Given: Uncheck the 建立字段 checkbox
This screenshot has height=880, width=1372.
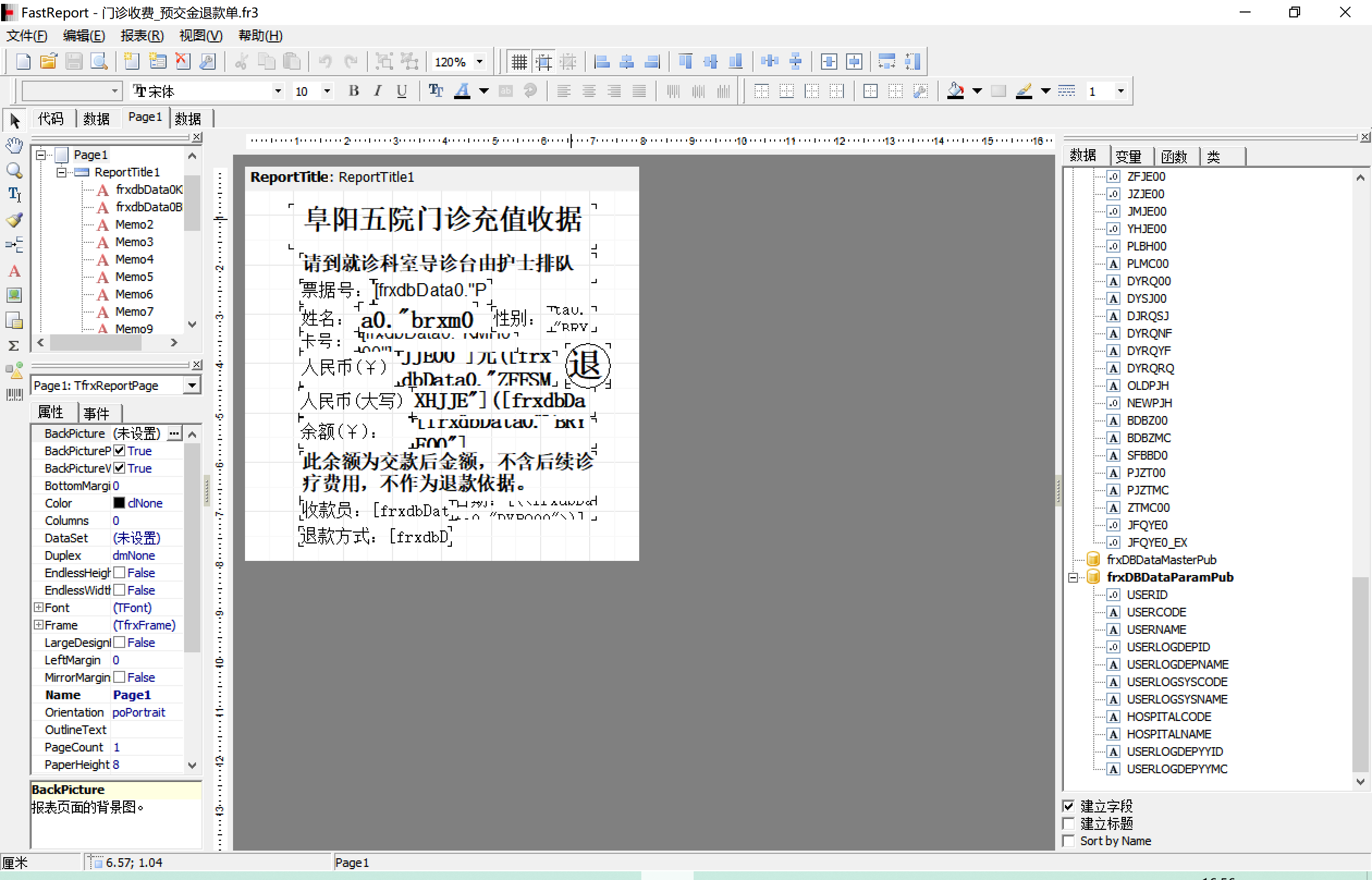Looking at the screenshot, I should [1069, 806].
